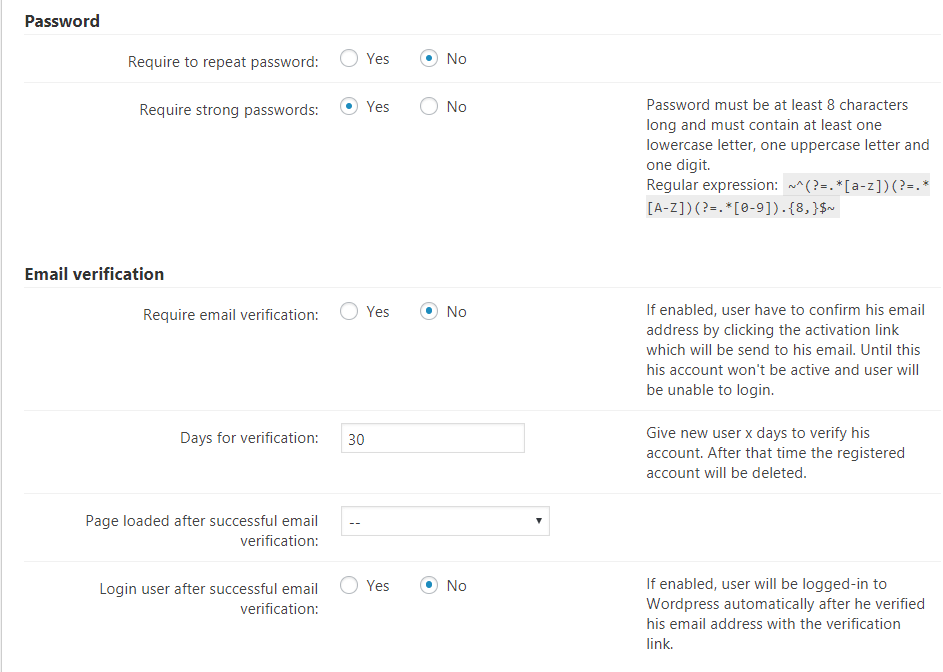Open the Page loaded after verification dropdown

[x=445, y=521]
